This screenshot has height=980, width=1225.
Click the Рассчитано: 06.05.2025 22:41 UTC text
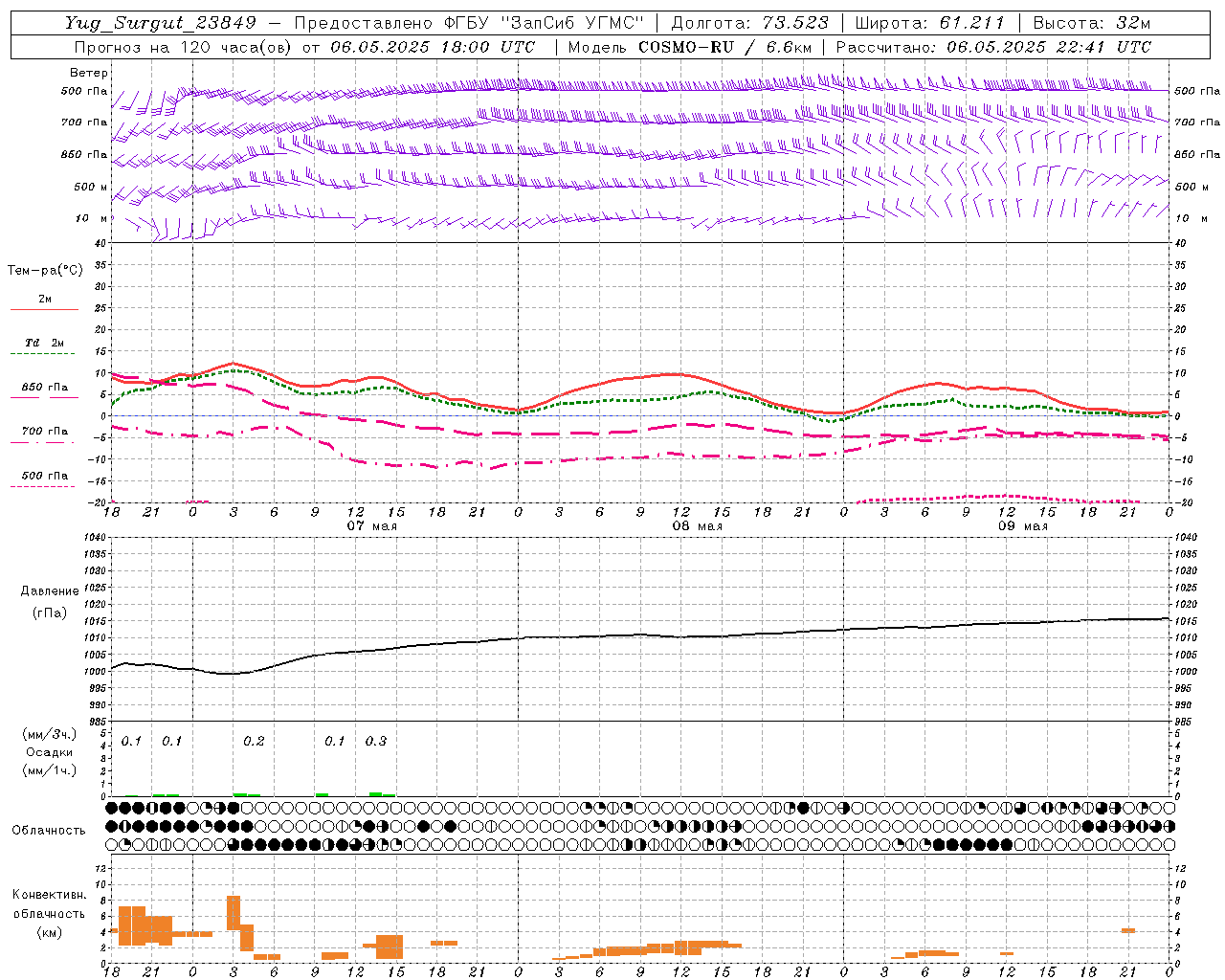[x=993, y=47]
